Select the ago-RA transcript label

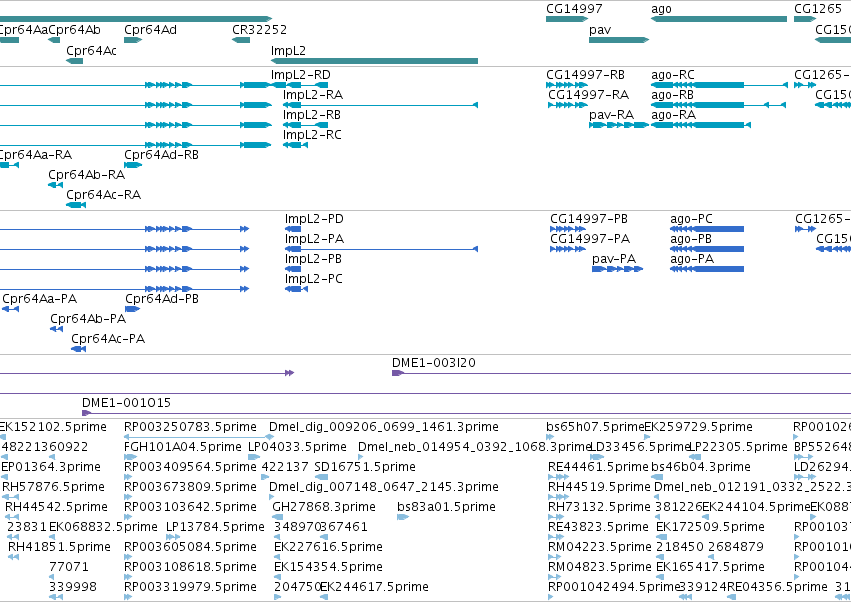point(674,115)
